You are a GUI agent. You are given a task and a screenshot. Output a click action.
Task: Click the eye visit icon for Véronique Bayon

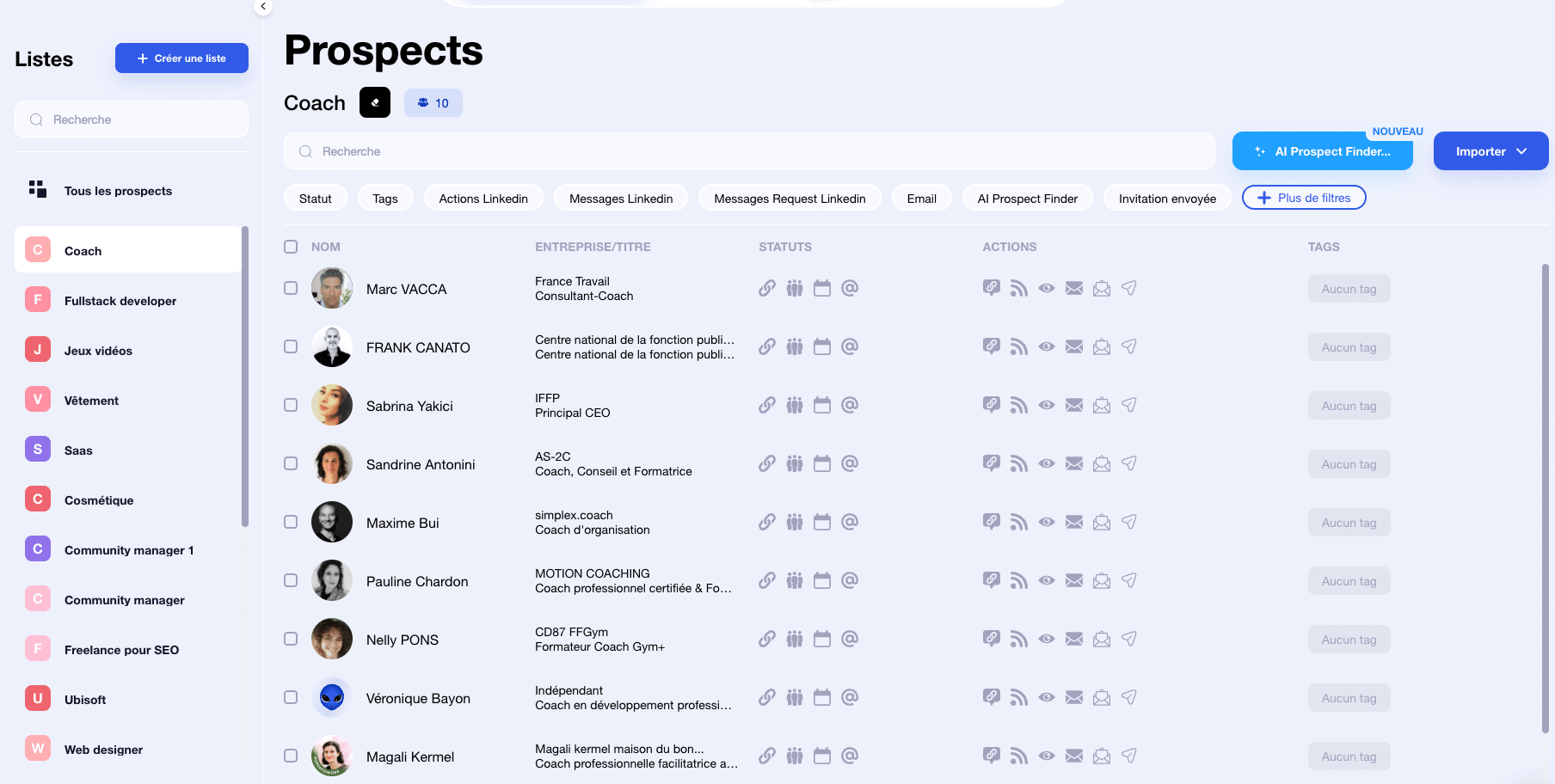(x=1047, y=698)
